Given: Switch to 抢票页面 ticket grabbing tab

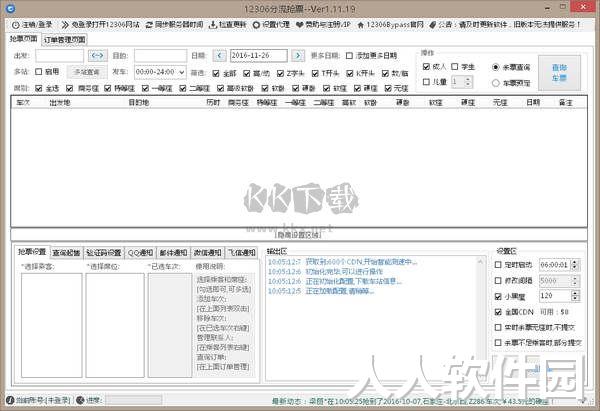Looking at the screenshot, I should (x=23, y=39).
